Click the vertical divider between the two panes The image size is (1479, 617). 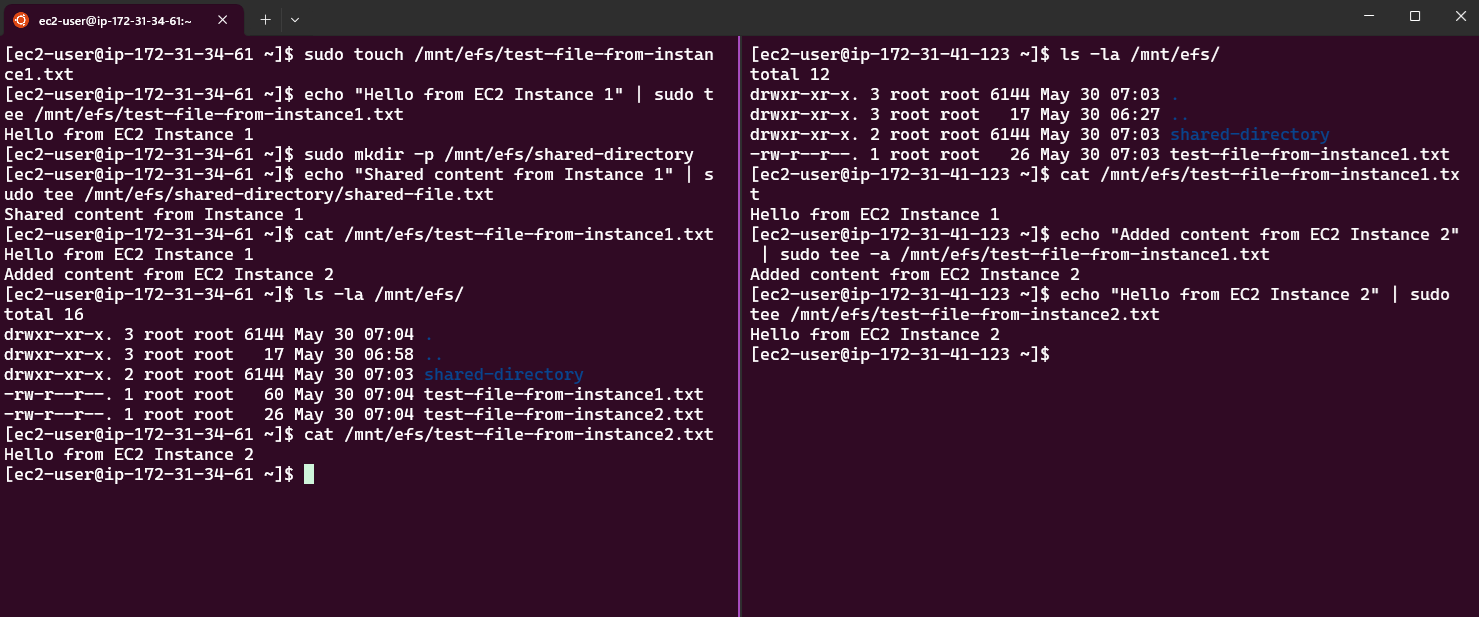739,326
